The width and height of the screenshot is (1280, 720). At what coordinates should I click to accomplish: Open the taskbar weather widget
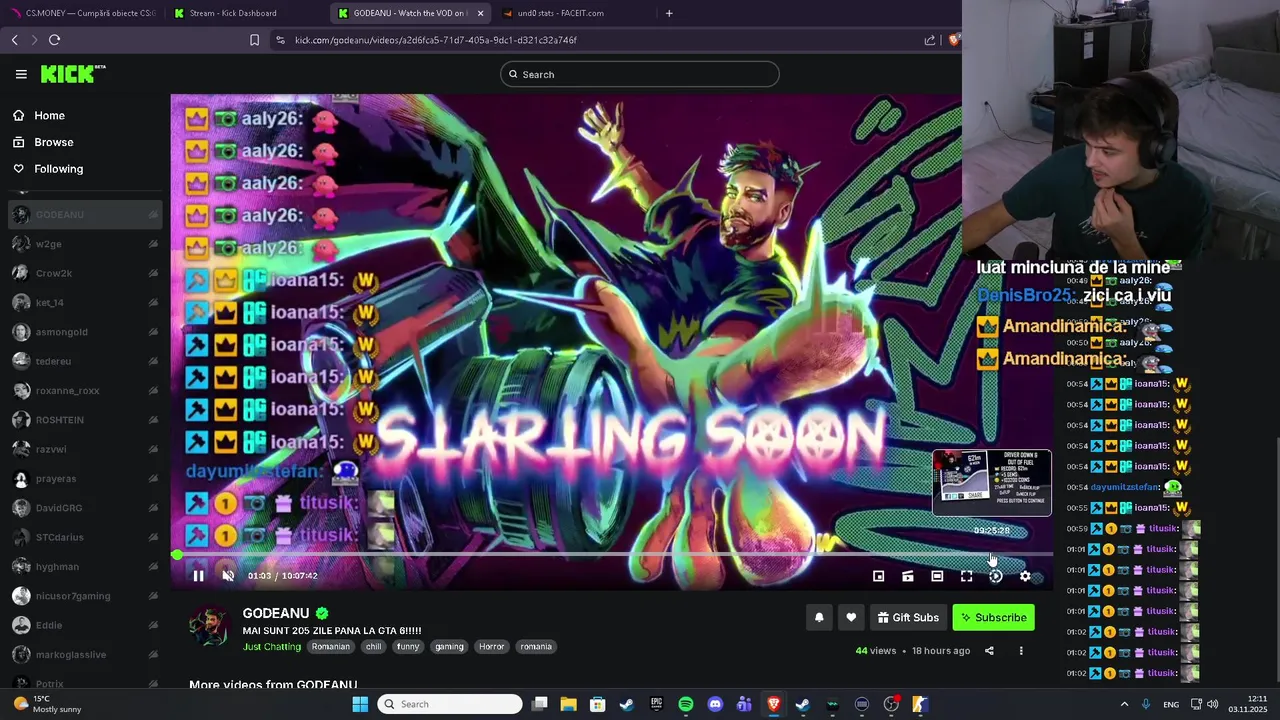pos(45,704)
